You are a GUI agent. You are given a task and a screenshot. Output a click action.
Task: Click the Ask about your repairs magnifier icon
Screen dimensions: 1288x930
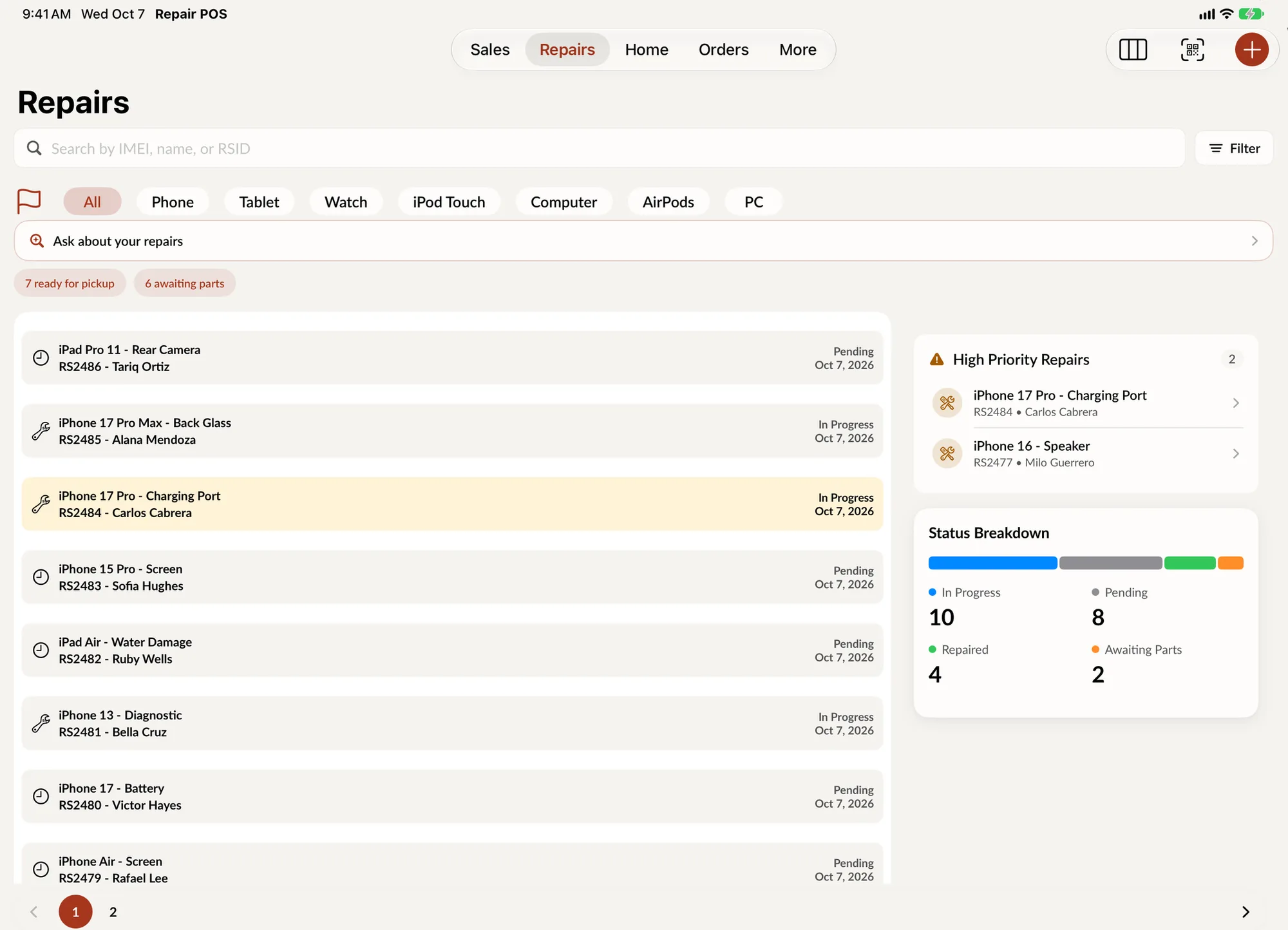(x=37, y=241)
